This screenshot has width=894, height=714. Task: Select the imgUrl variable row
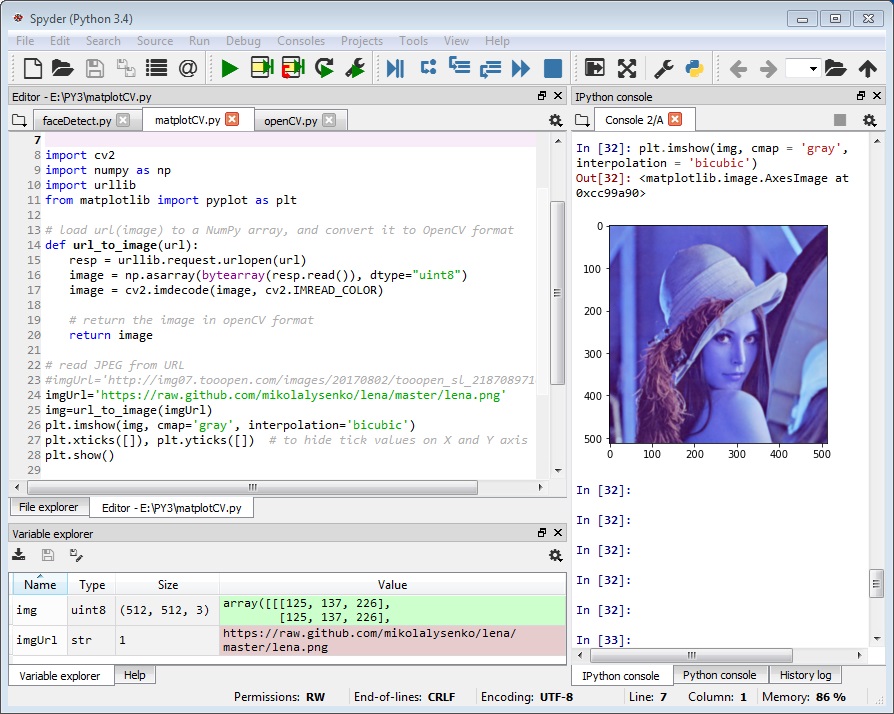coord(288,640)
